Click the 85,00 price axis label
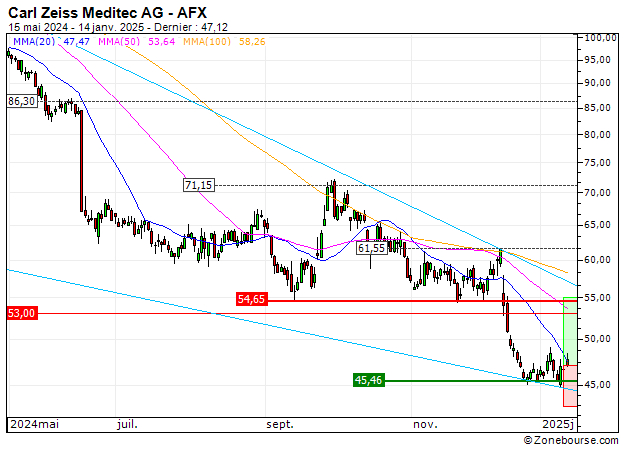The height and width of the screenshot is (450, 625). pos(598,108)
